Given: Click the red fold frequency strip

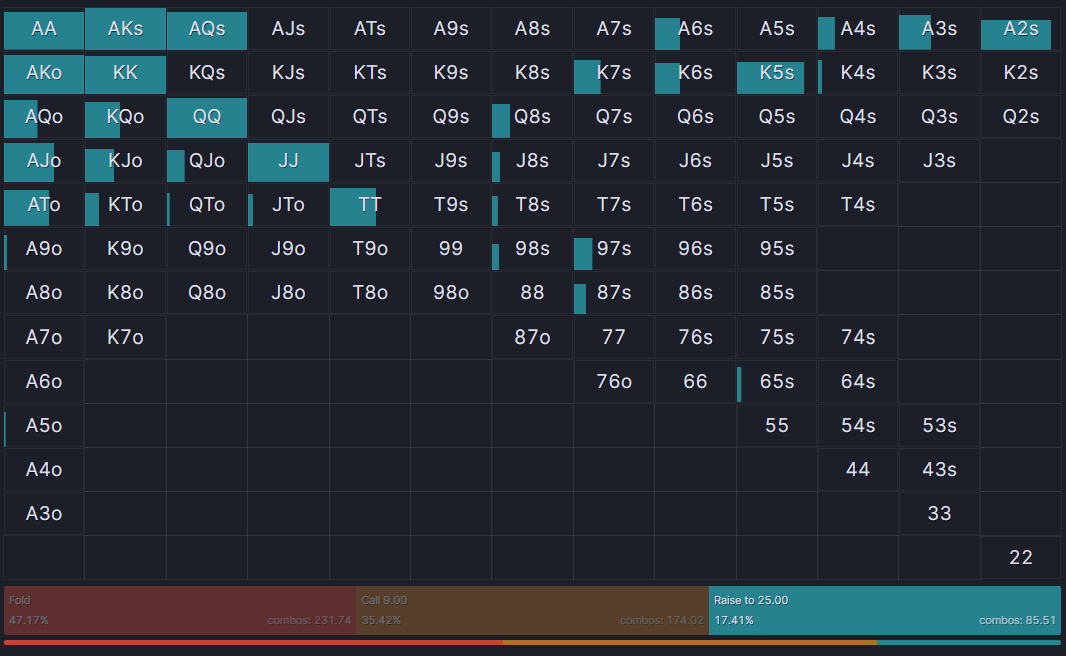Looking at the screenshot, I should pyautogui.click(x=253, y=642).
